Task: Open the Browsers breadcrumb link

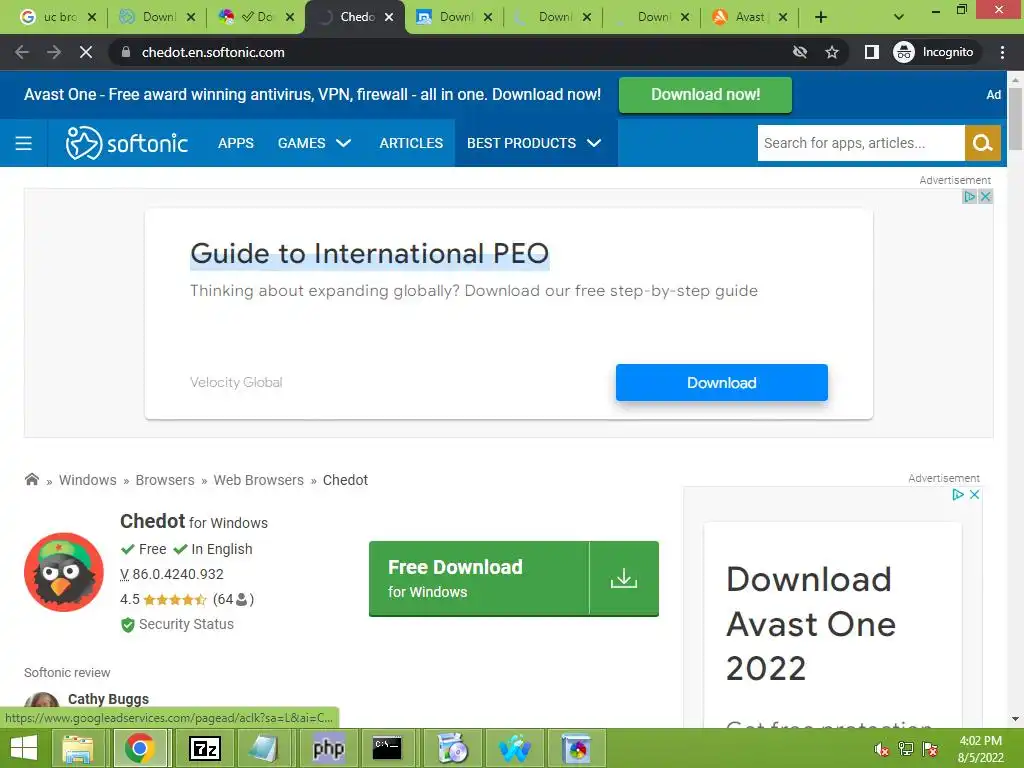Action: (x=165, y=480)
